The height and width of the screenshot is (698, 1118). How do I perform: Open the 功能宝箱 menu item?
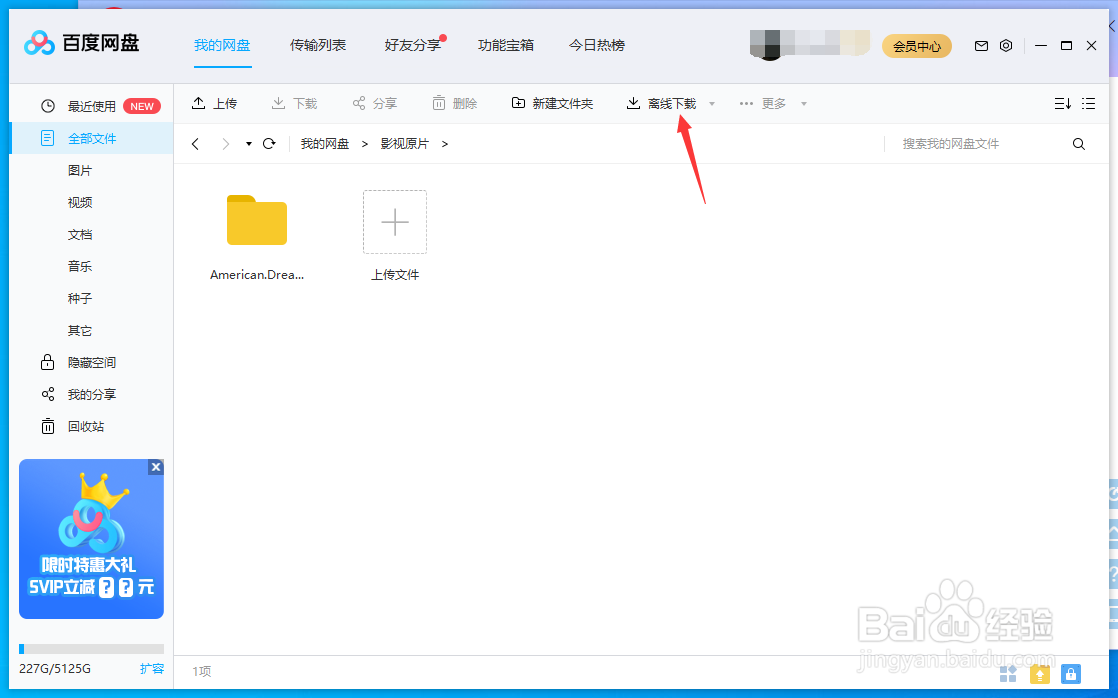506,45
